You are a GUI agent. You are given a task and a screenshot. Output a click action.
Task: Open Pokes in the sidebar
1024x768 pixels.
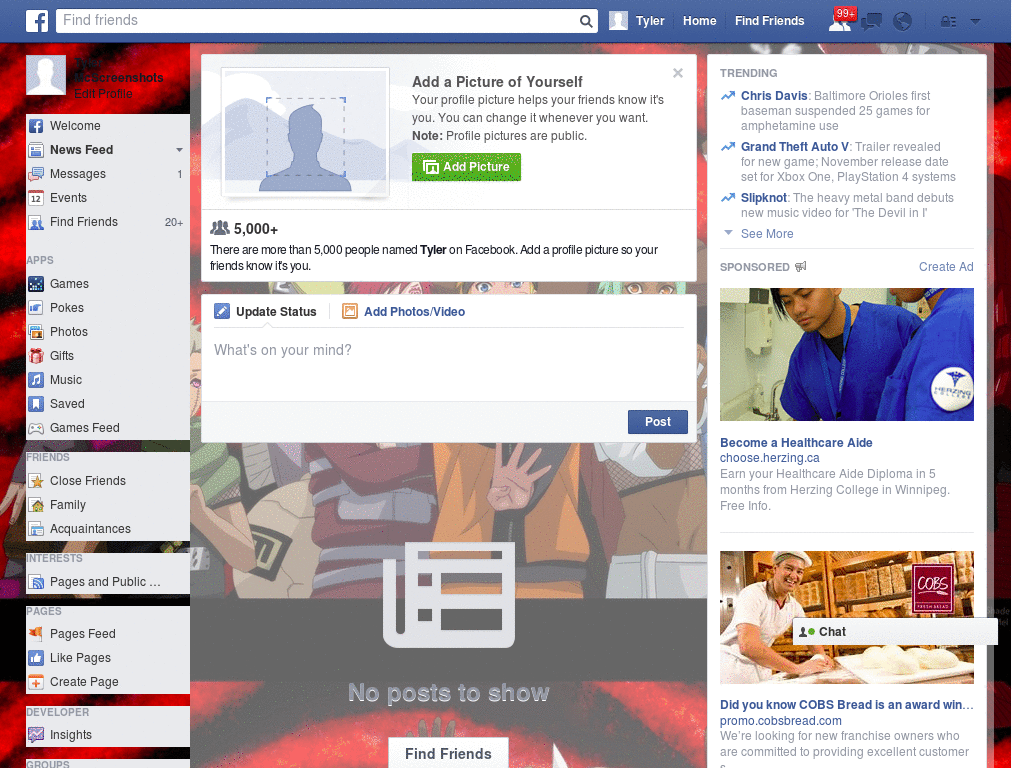point(108,308)
